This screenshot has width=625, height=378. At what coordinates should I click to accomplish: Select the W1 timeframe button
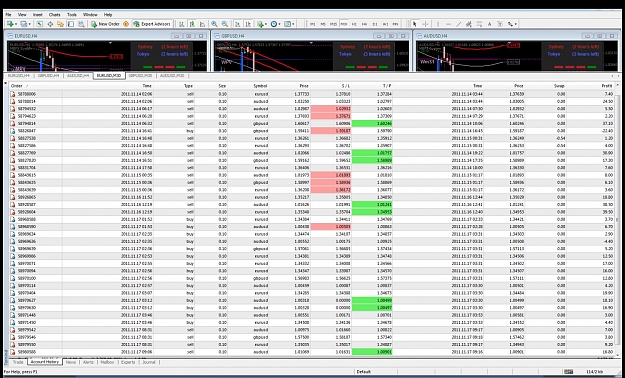tap(385, 24)
